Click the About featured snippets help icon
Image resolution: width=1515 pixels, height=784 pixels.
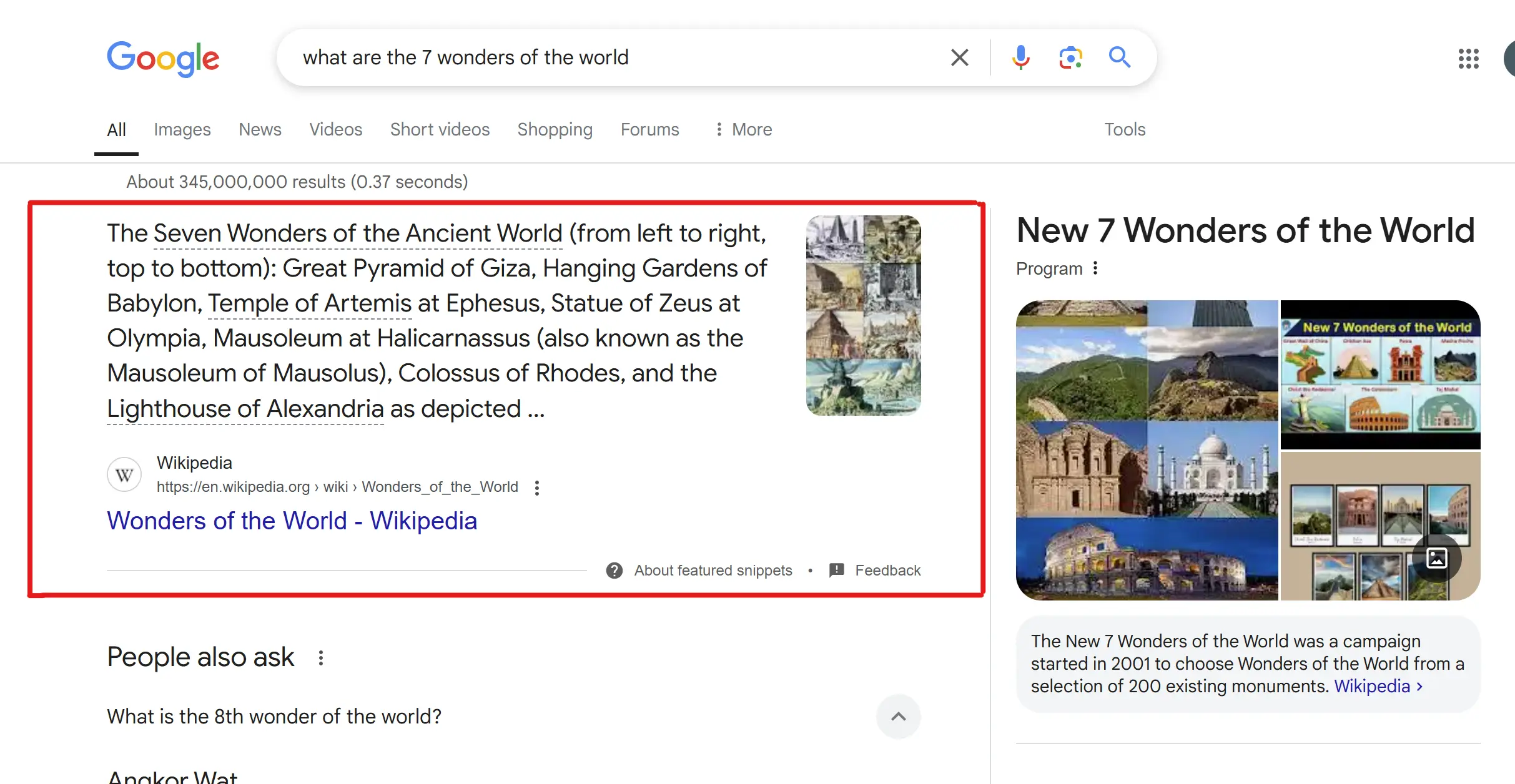click(614, 571)
